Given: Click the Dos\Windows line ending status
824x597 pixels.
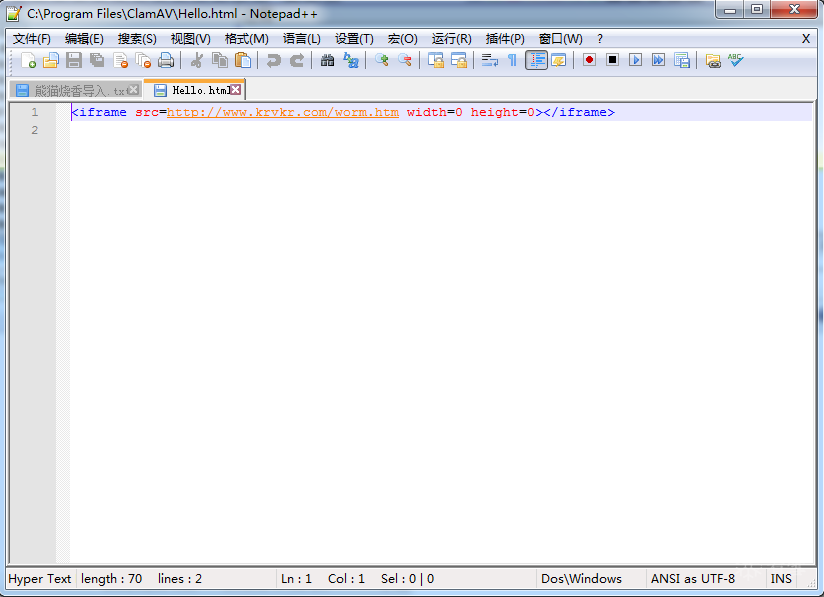Looking at the screenshot, I should [x=581, y=579].
